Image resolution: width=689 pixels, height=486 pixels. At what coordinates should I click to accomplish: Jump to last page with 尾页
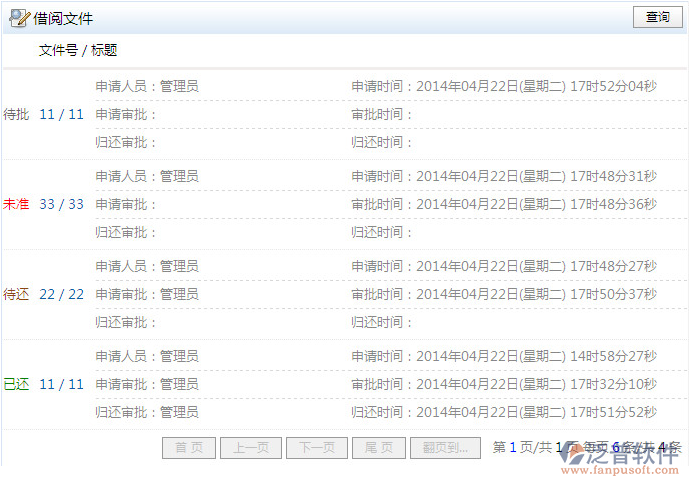point(379,448)
